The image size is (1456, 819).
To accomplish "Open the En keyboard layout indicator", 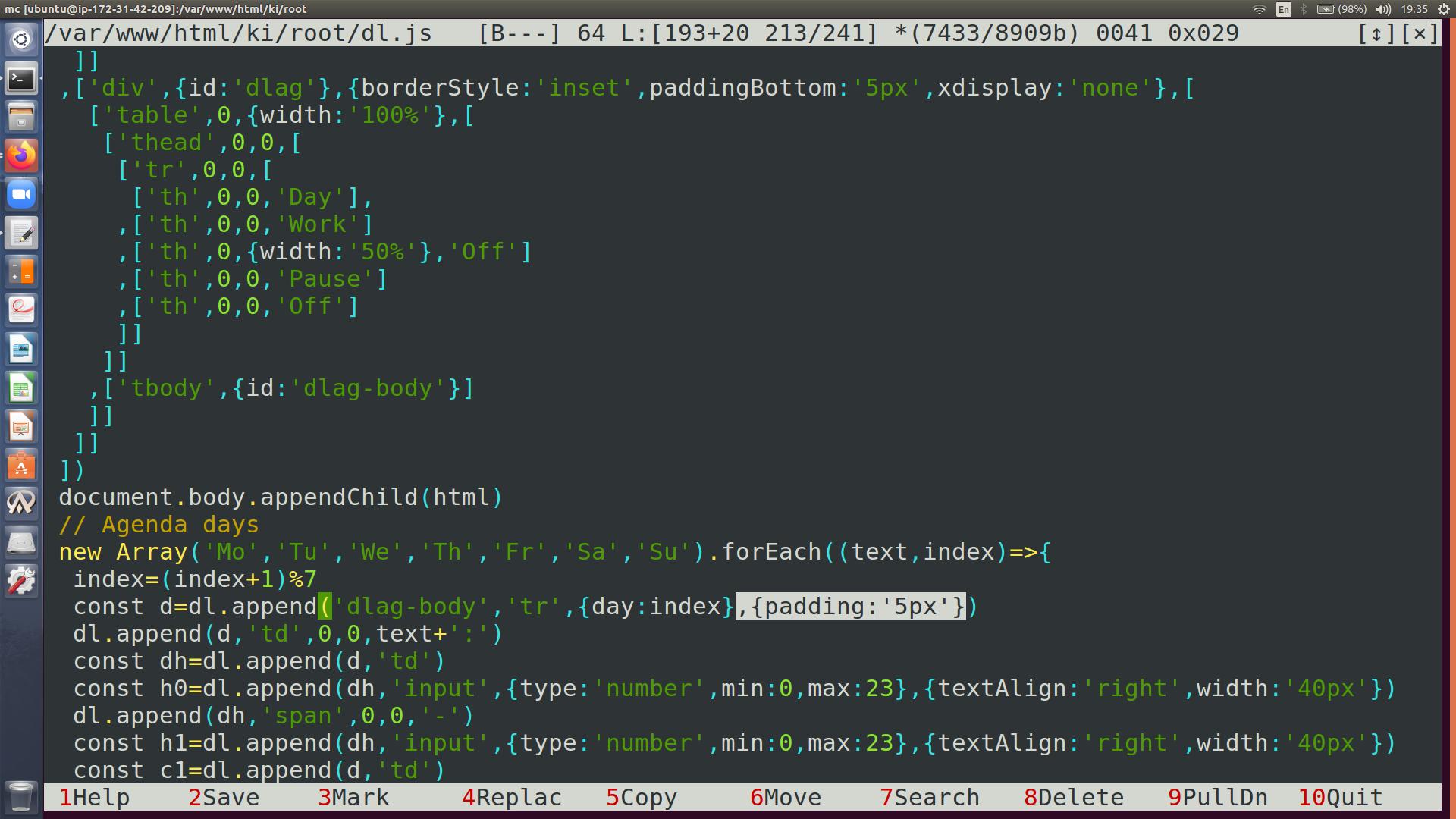I will click(x=1283, y=9).
